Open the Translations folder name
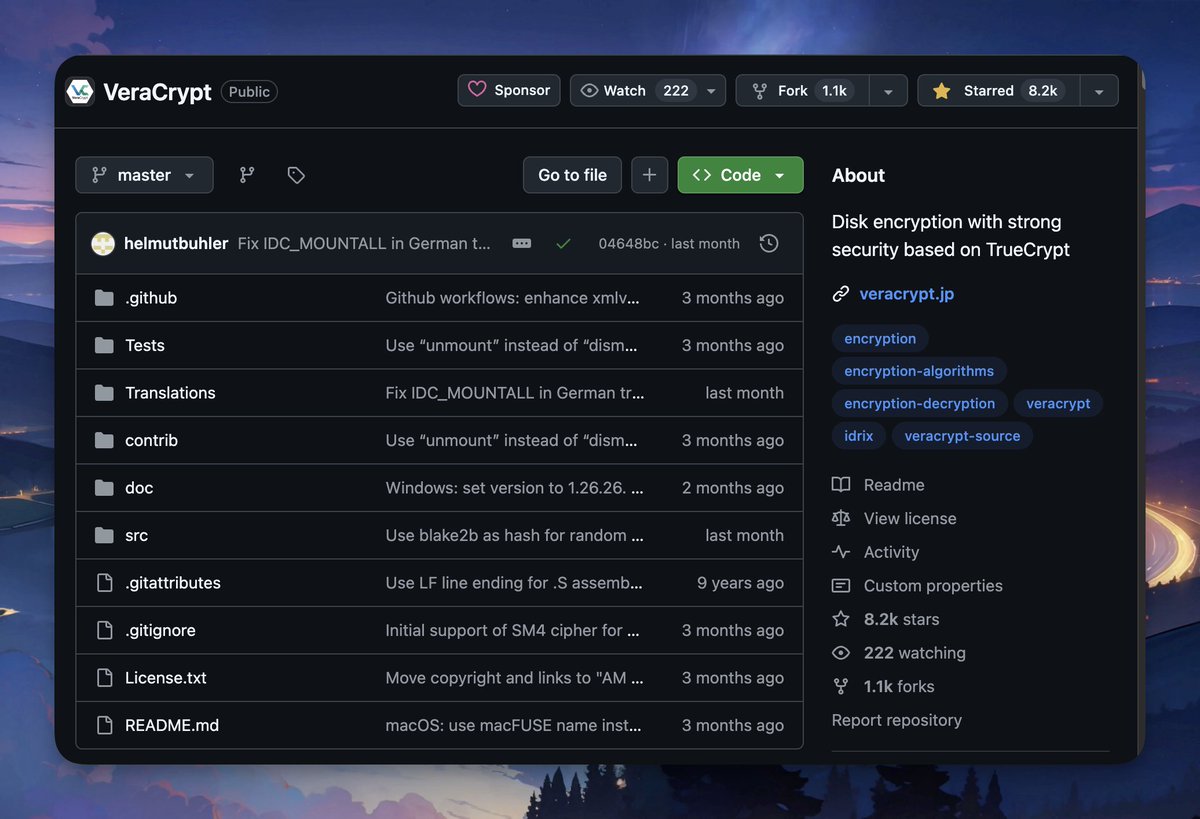Screen dimensions: 1200x819 (x=170, y=393)
